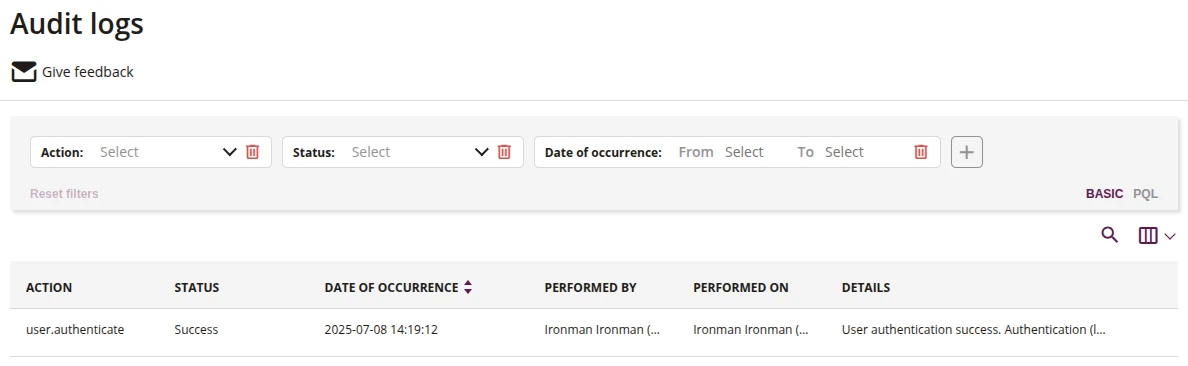
Task: Open the search magnifier icon
Action: coord(1109,235)
